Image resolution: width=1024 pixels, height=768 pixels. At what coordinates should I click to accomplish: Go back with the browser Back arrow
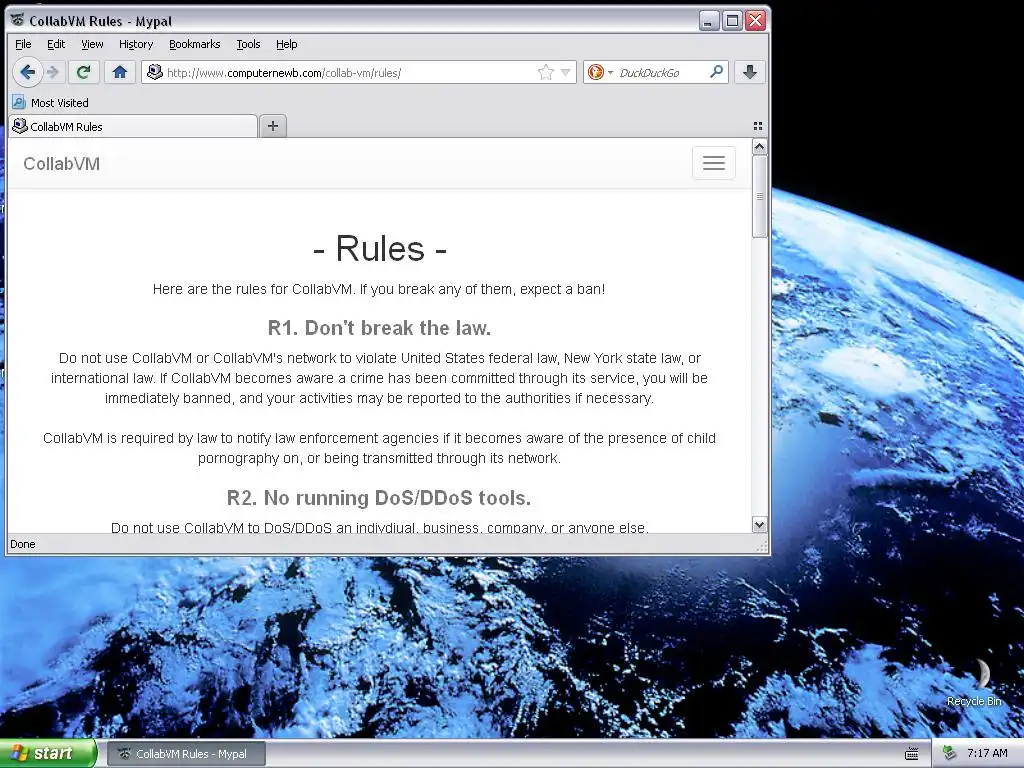27,72
